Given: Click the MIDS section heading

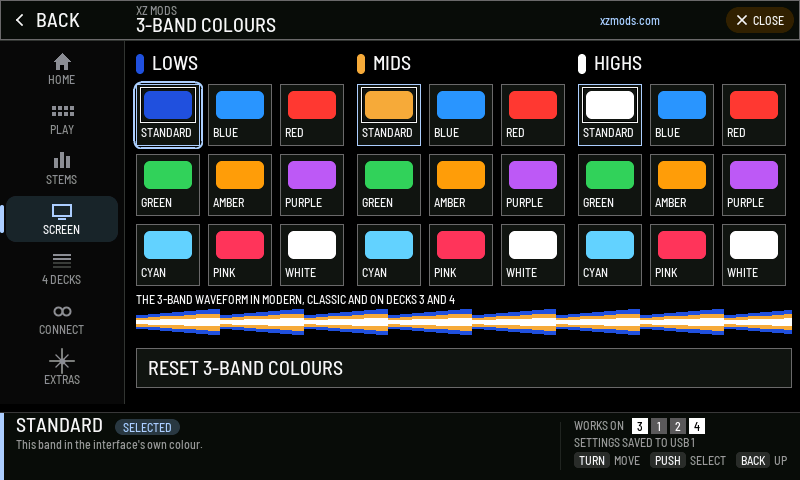Looking at the screenshot, I should 392,64.
